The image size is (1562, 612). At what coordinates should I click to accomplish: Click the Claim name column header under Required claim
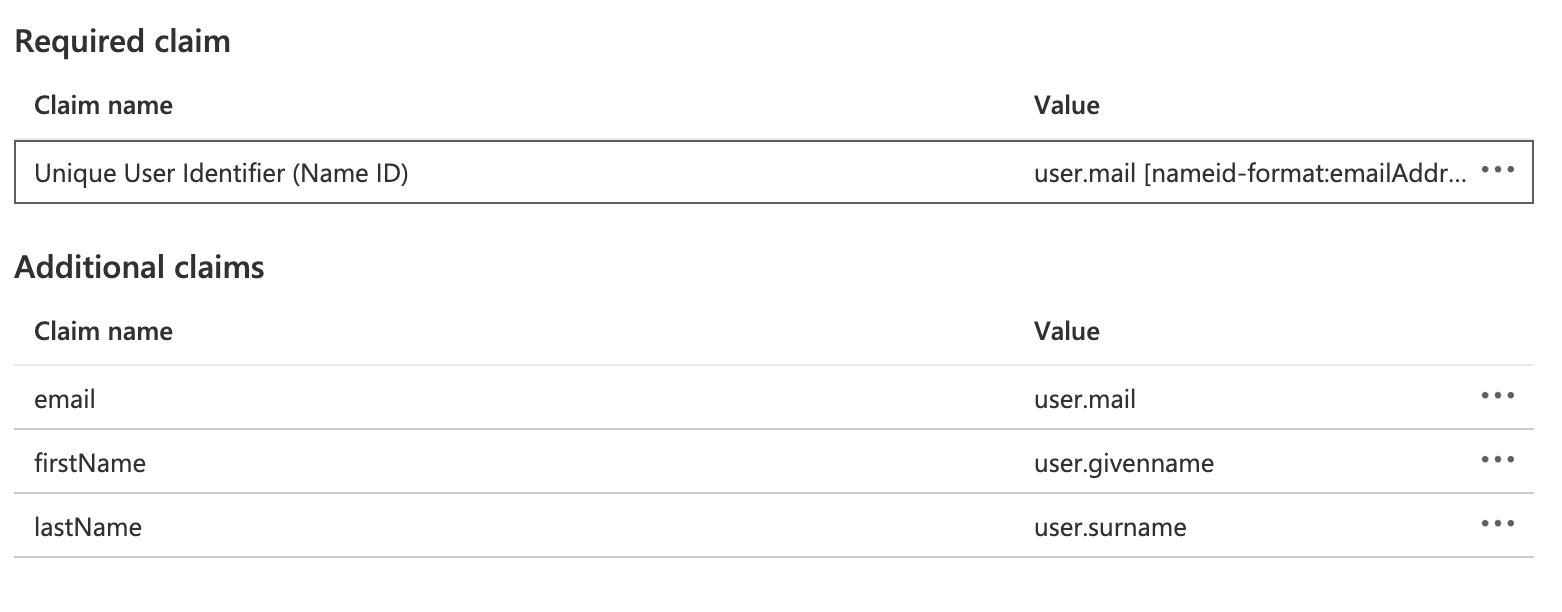(103, 104)
